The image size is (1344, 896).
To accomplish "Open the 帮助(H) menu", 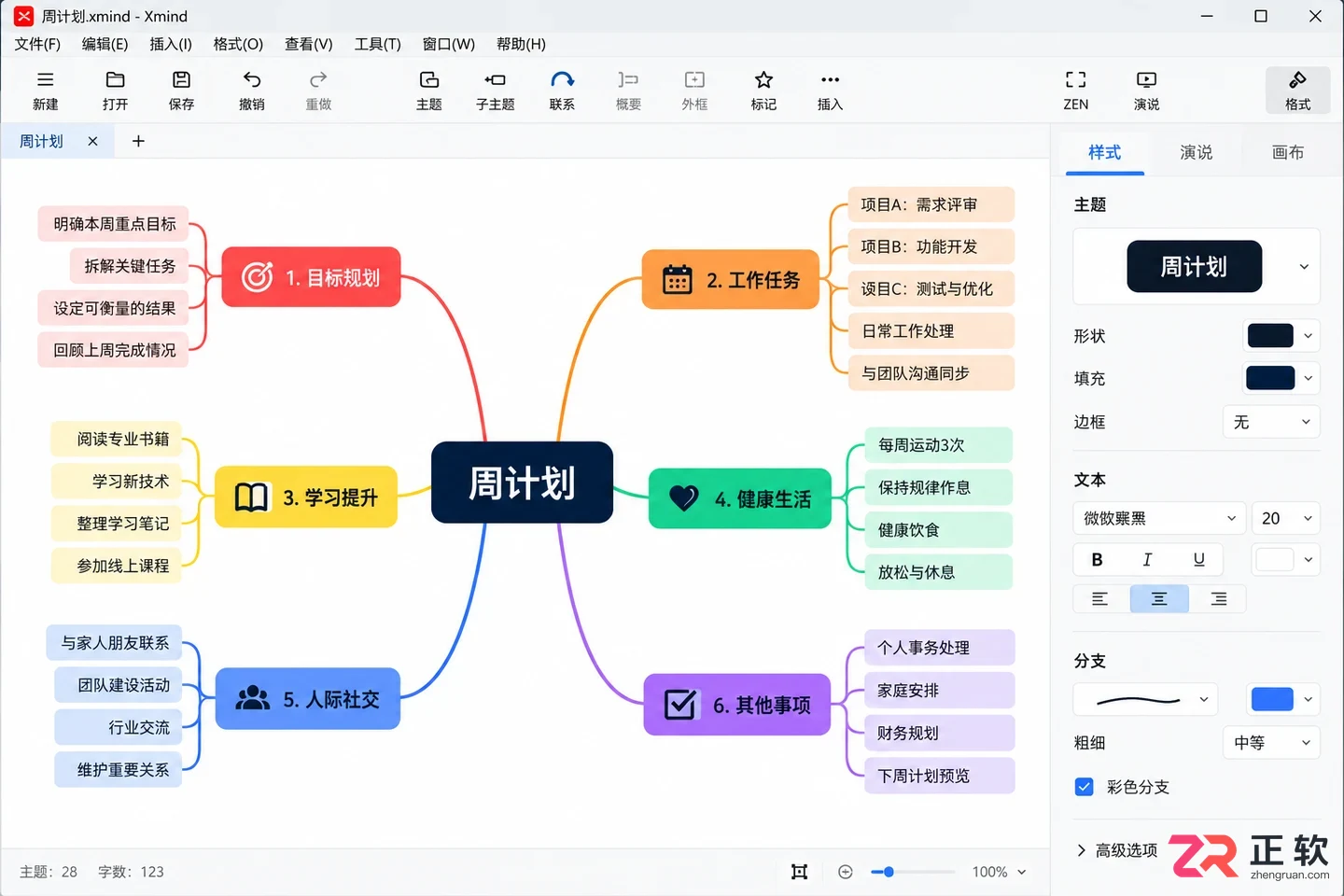I will (521, 44).
